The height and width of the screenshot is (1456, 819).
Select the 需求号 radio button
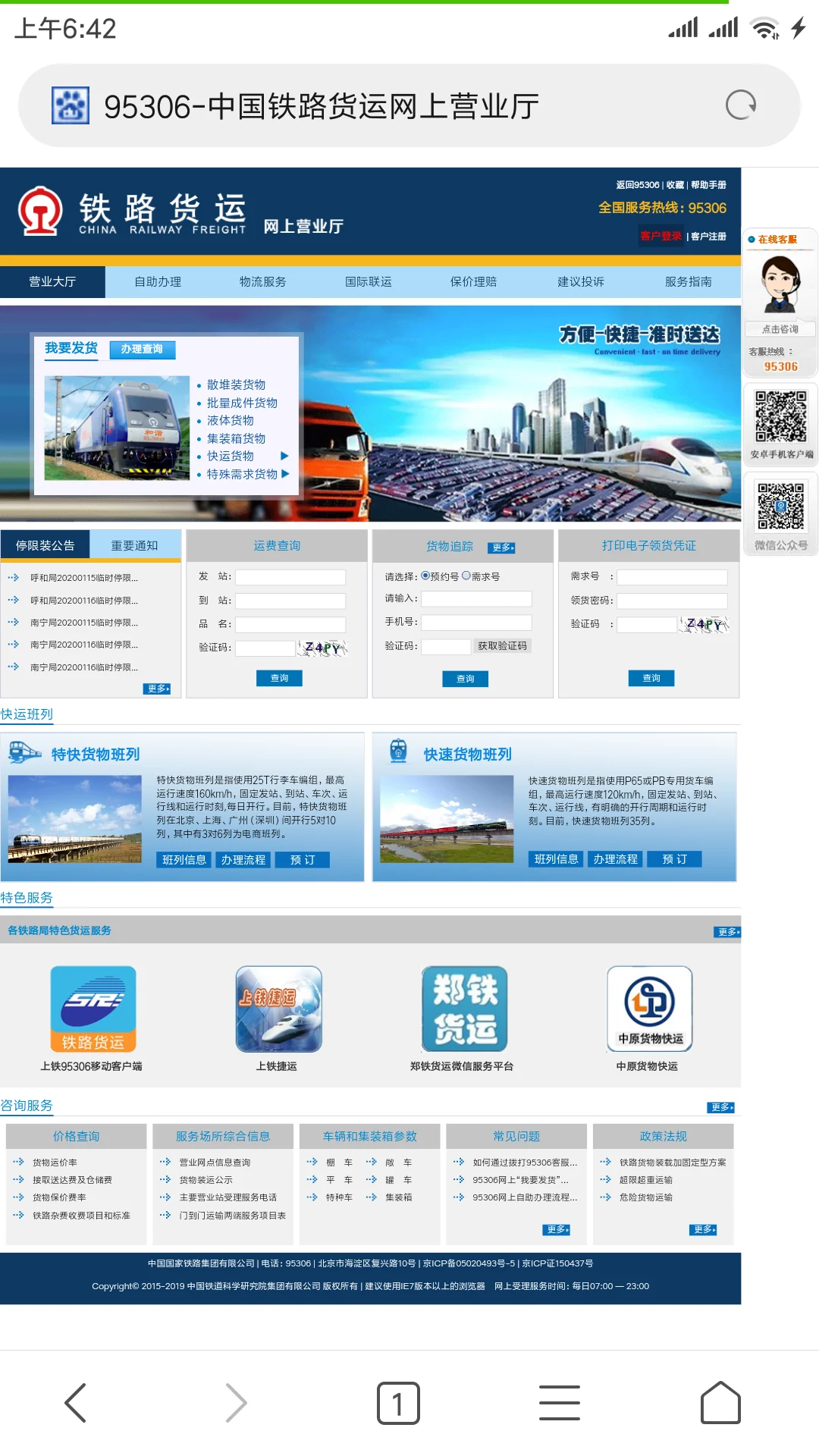(x=466, y=576)
